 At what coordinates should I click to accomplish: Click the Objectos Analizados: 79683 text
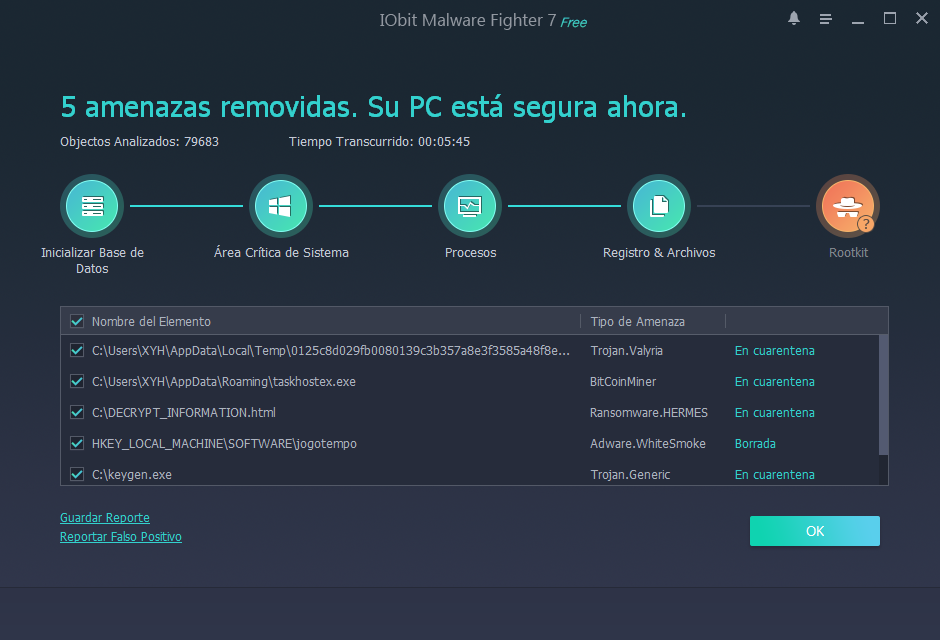click(139, 142)
